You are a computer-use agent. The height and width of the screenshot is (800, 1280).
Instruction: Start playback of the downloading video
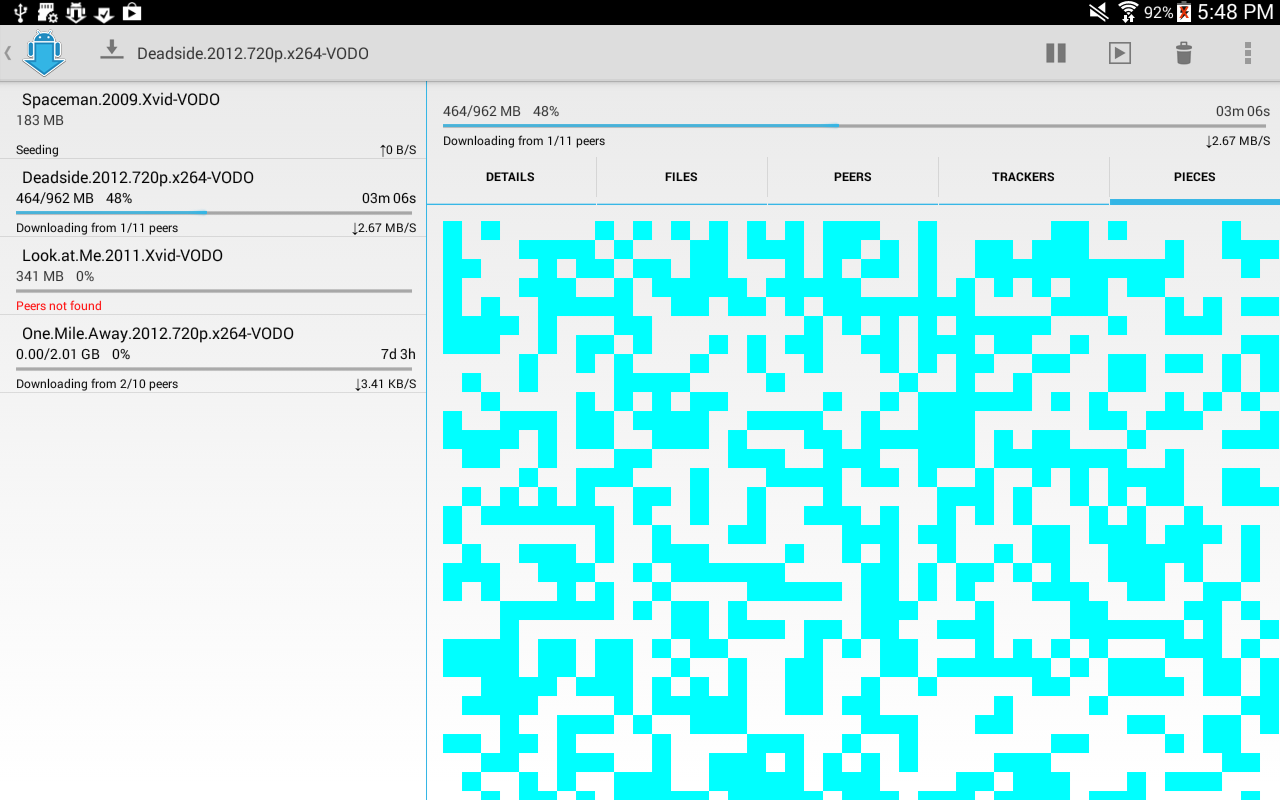click(x=1119, y=53)
